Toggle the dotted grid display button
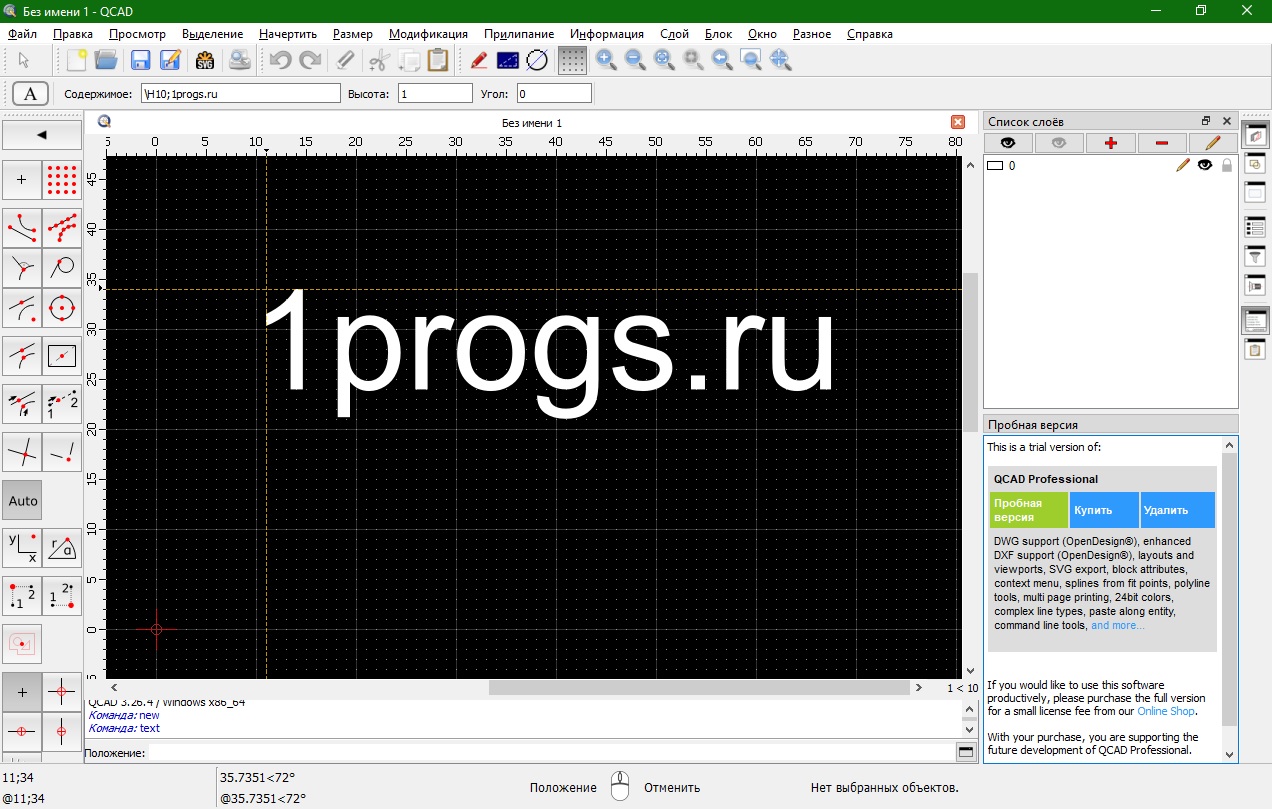 pos(572,60)
